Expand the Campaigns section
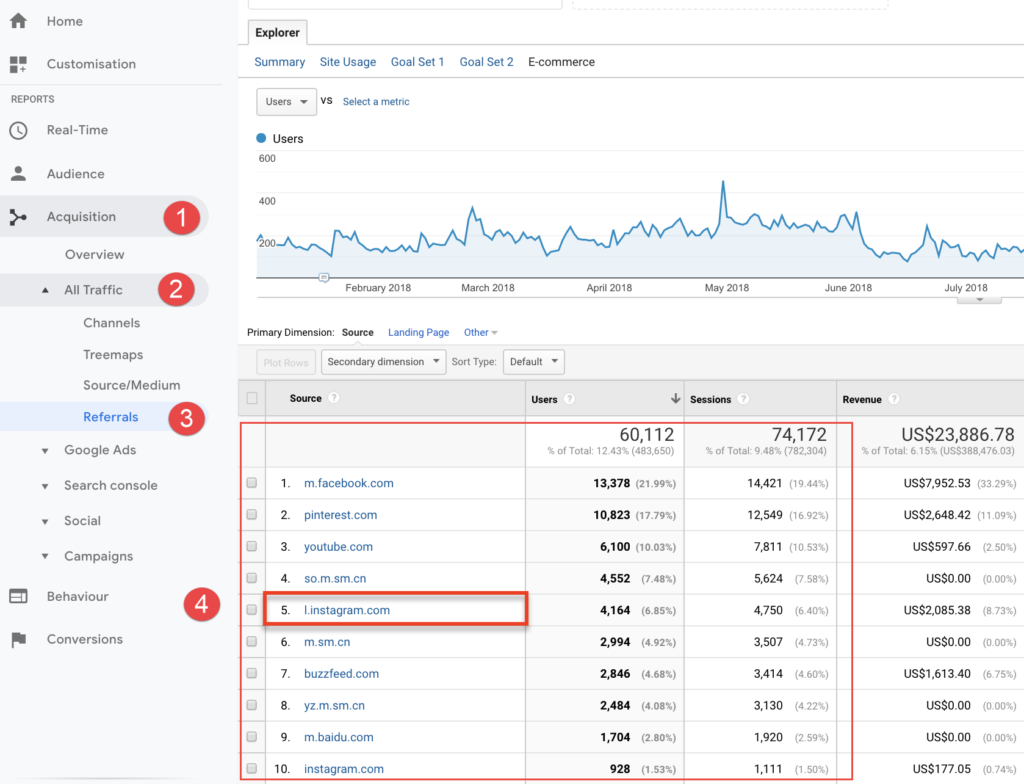The width and height of the screenshot is (1024, 784). [45, 557]
